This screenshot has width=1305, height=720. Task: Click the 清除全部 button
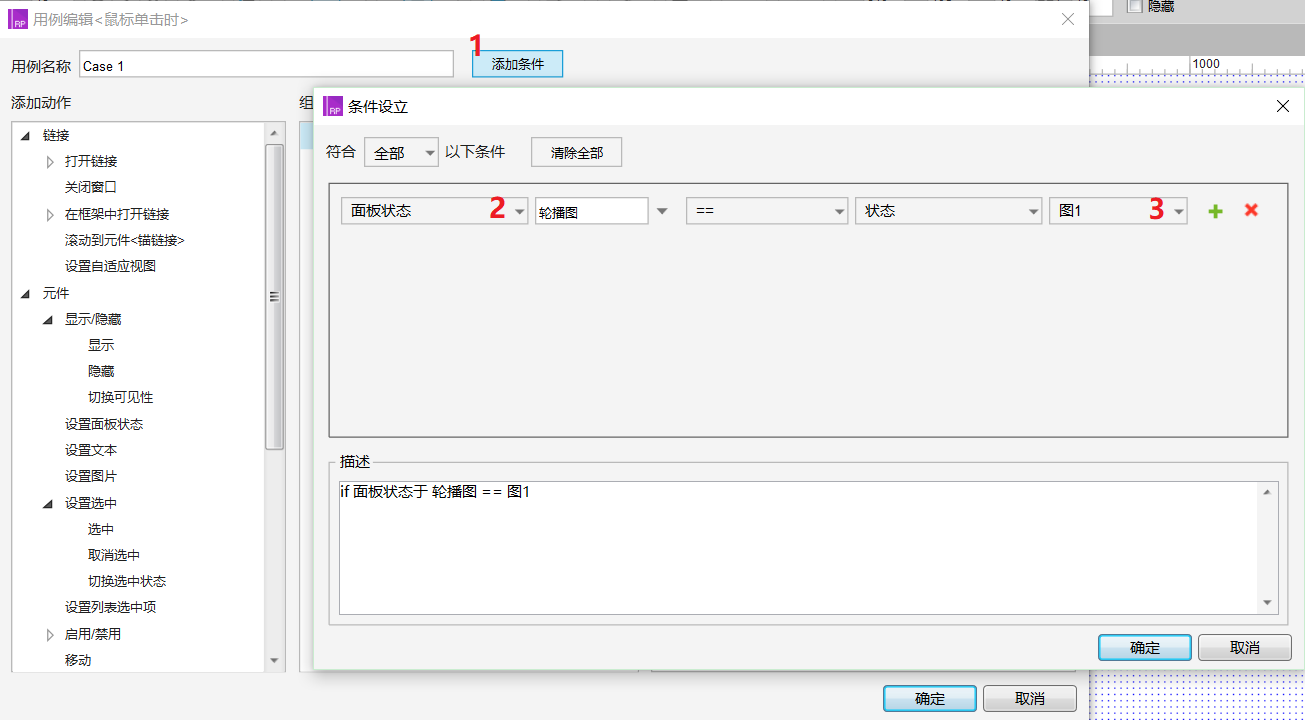coord(577,153)
